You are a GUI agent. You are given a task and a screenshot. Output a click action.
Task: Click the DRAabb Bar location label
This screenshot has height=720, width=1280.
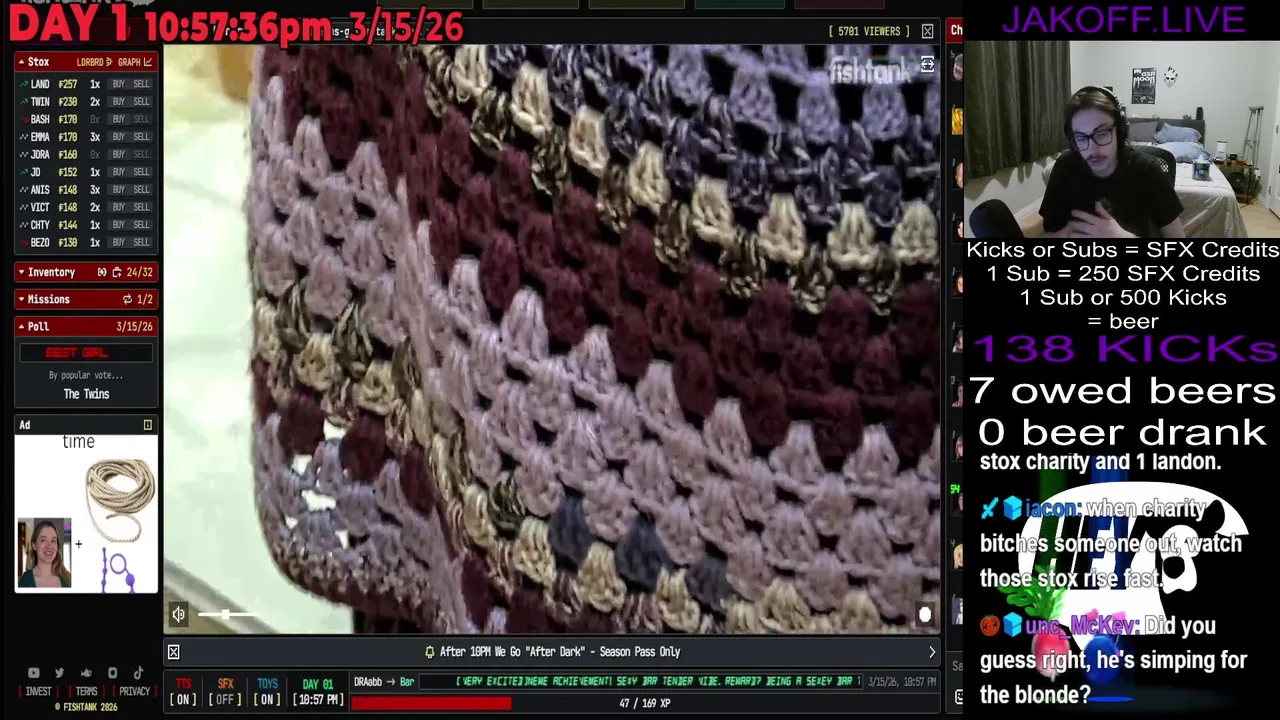pyautogui.click(x=384, y=682)
